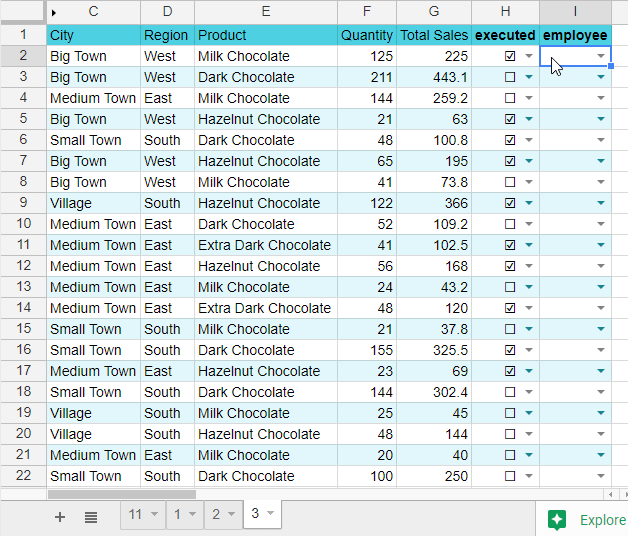Open the All Sheets list icon
Image resolution: width=628 pixels, height=536 pixels.
tap(91, 517)
